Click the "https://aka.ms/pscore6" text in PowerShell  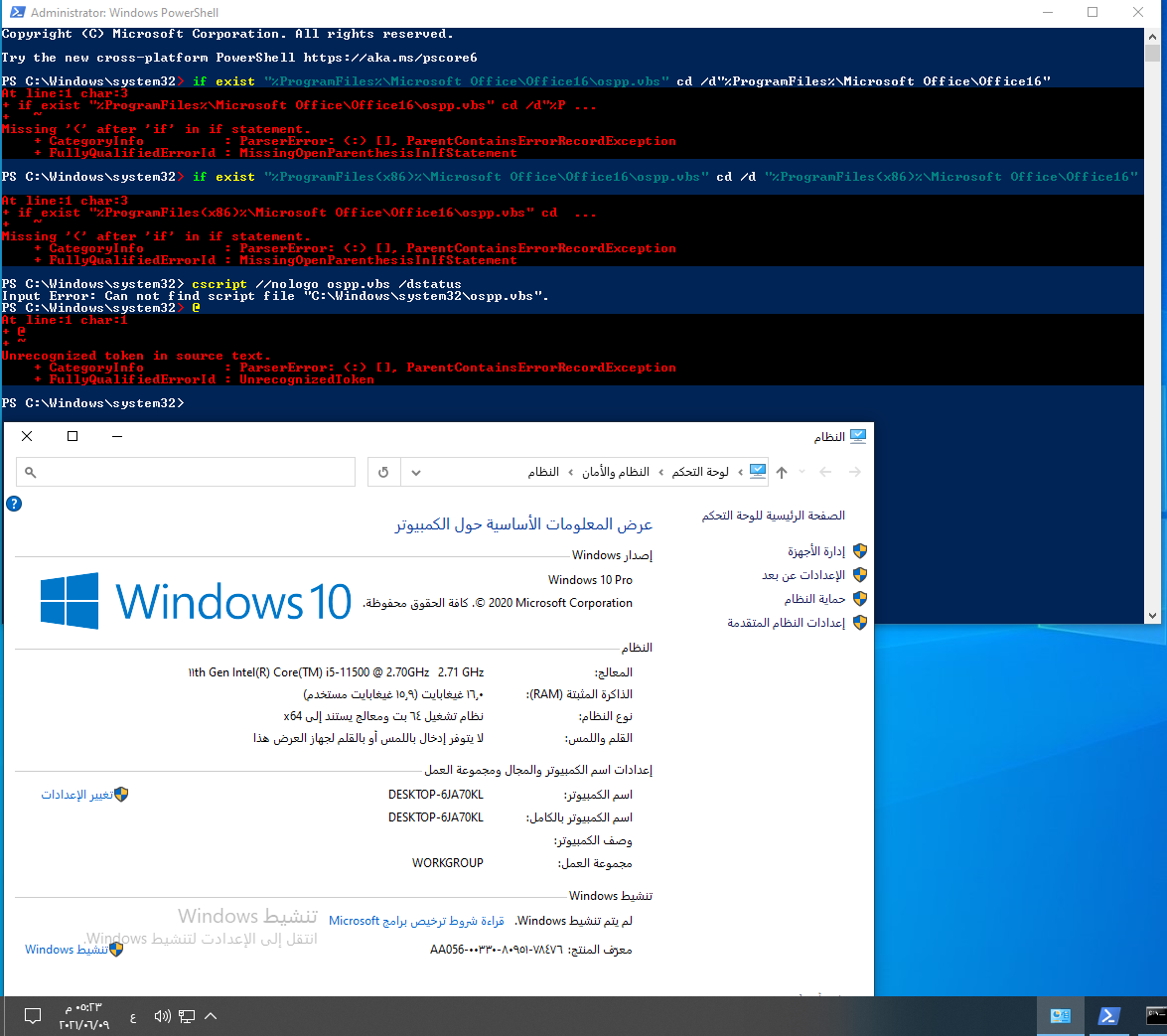pyautogui.click(x=390, y=58)
